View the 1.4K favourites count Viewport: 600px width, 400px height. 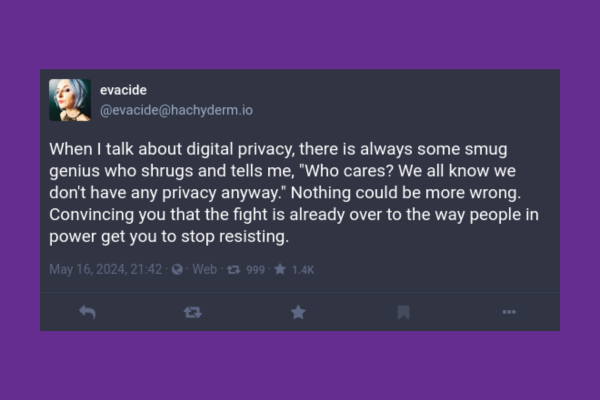point(303,269)
